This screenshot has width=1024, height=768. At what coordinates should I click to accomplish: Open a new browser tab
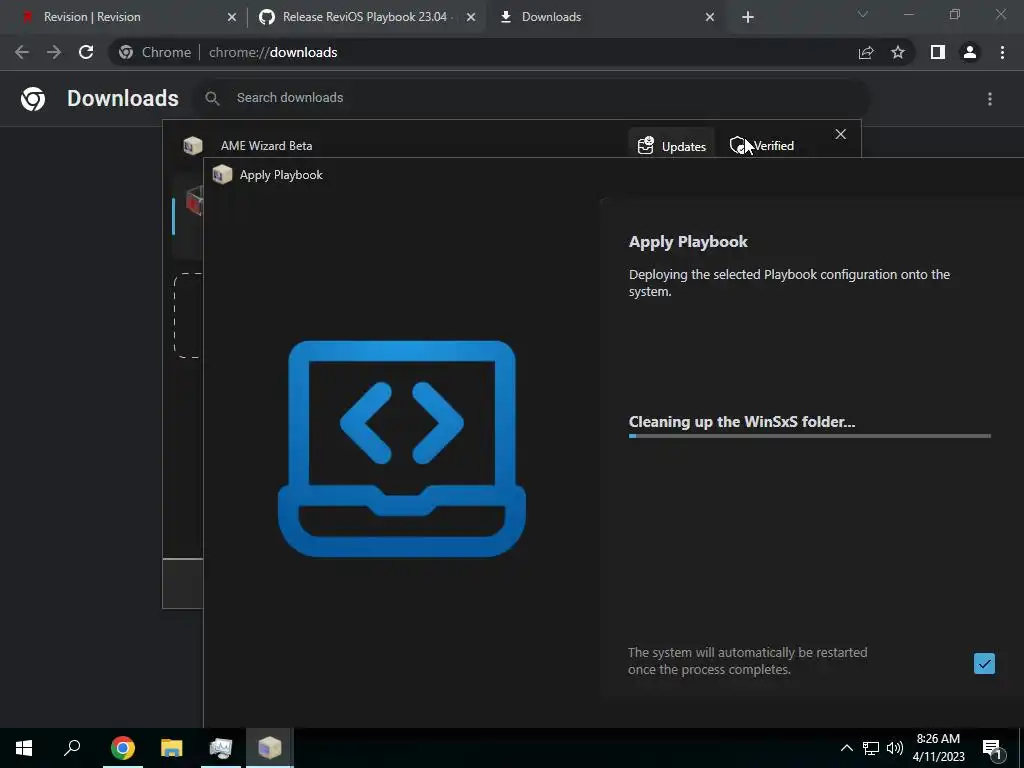[x=748, y=17]
